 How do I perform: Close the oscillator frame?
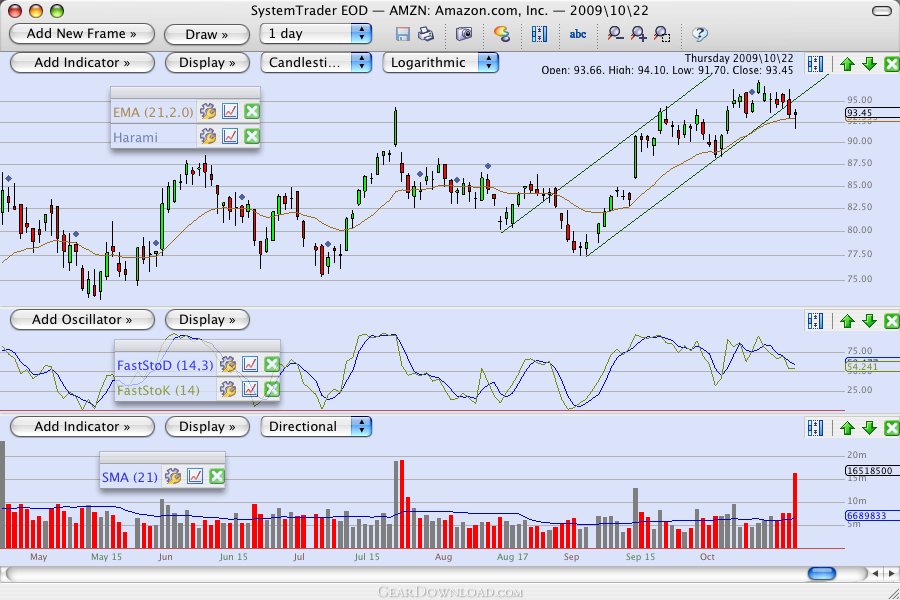tap(891, 320)
